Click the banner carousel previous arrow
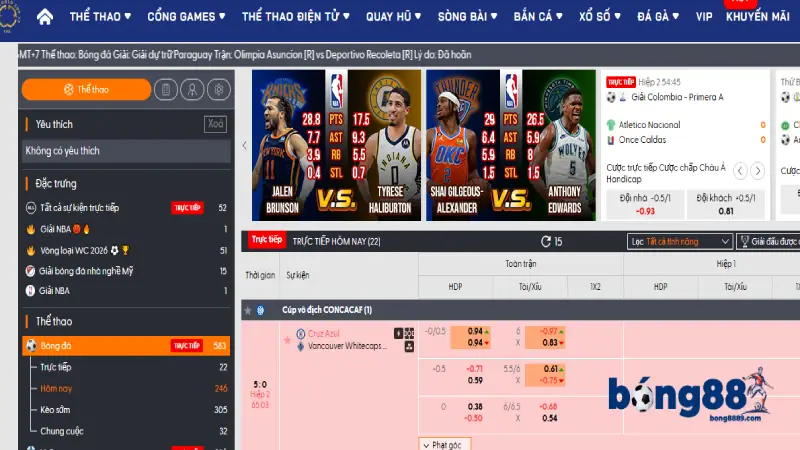This screenshot has height=450, width=800. pos(244,145)
